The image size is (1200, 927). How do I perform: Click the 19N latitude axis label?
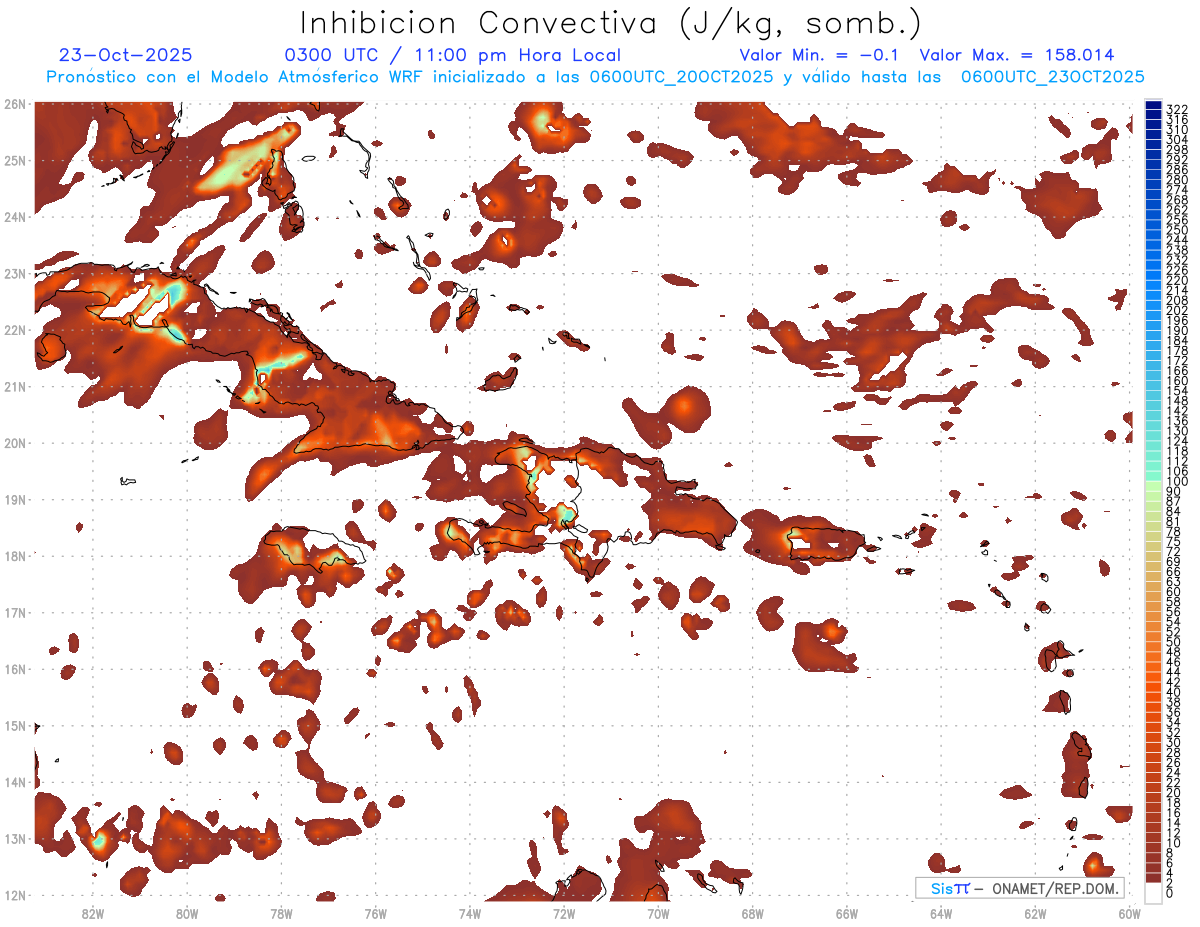click(x=15, y=499)
